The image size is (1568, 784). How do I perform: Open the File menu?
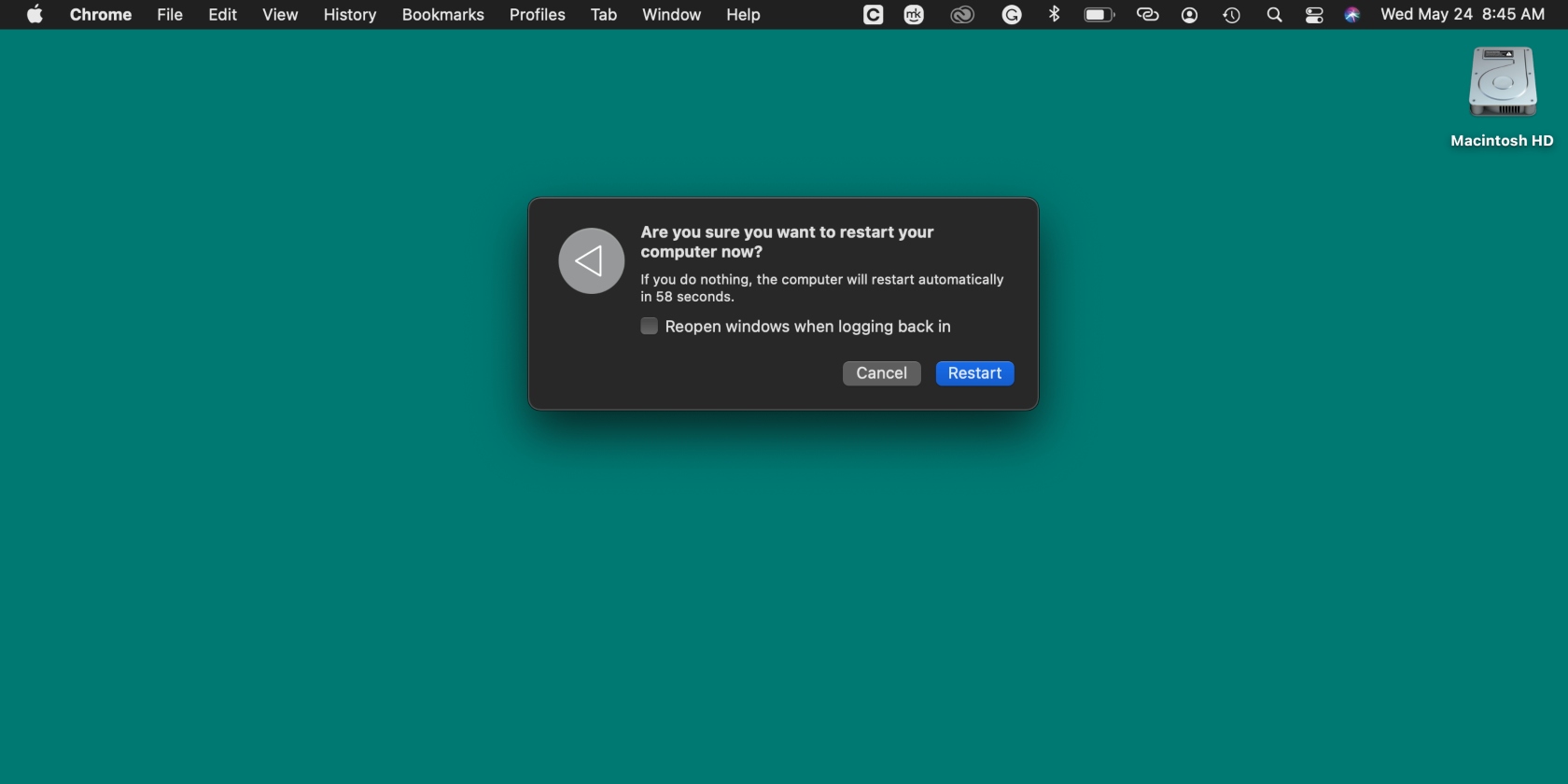coord(170,14)
